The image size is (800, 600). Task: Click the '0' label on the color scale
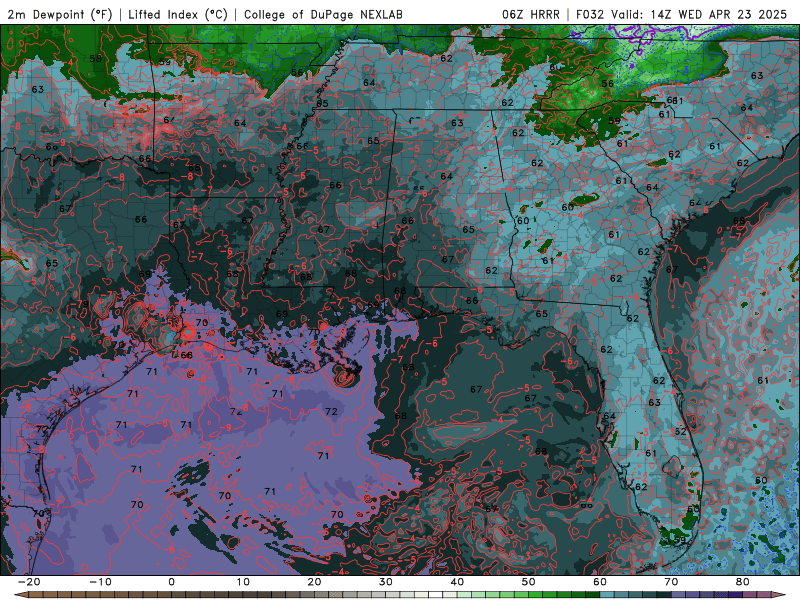171,582
